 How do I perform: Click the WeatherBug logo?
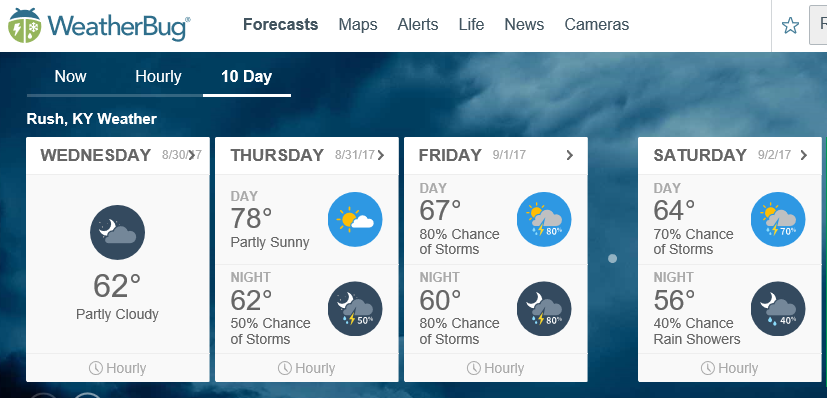[x=99, y=25]
